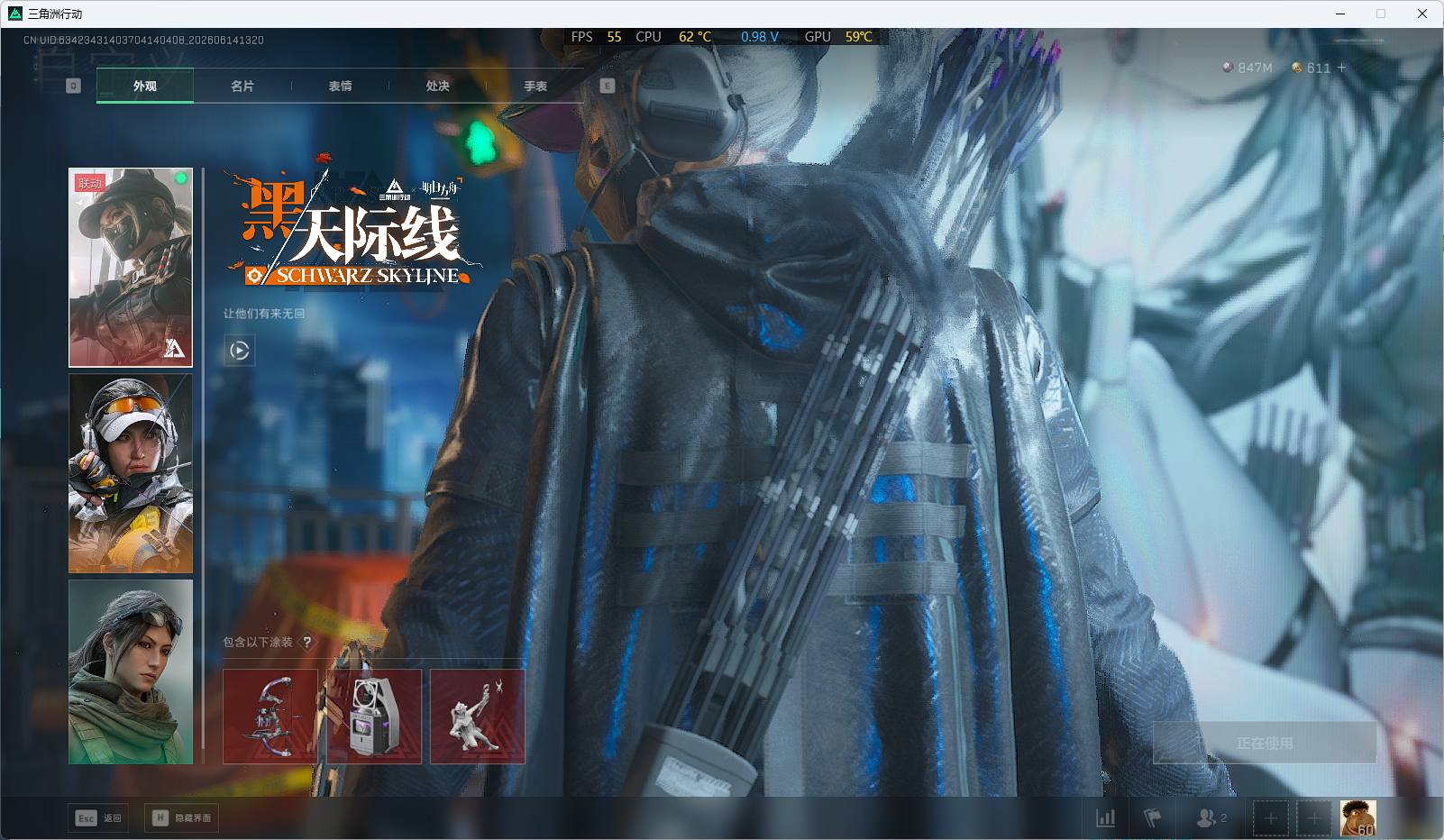Image resolution: width=1444 pixels, height=840 pixels.
Task: Open the bar chart statistics icon
Action: point(1105,818)
